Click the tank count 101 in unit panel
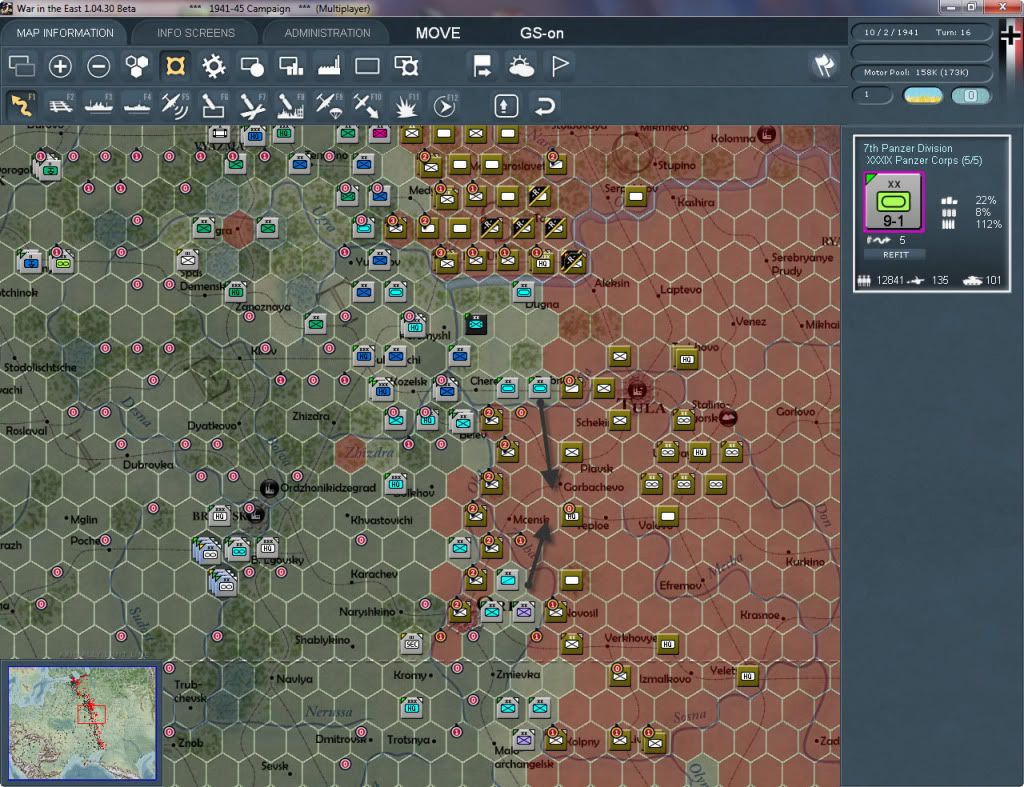The width and height of the screenshot is (1024, 787). click(993, 280)
